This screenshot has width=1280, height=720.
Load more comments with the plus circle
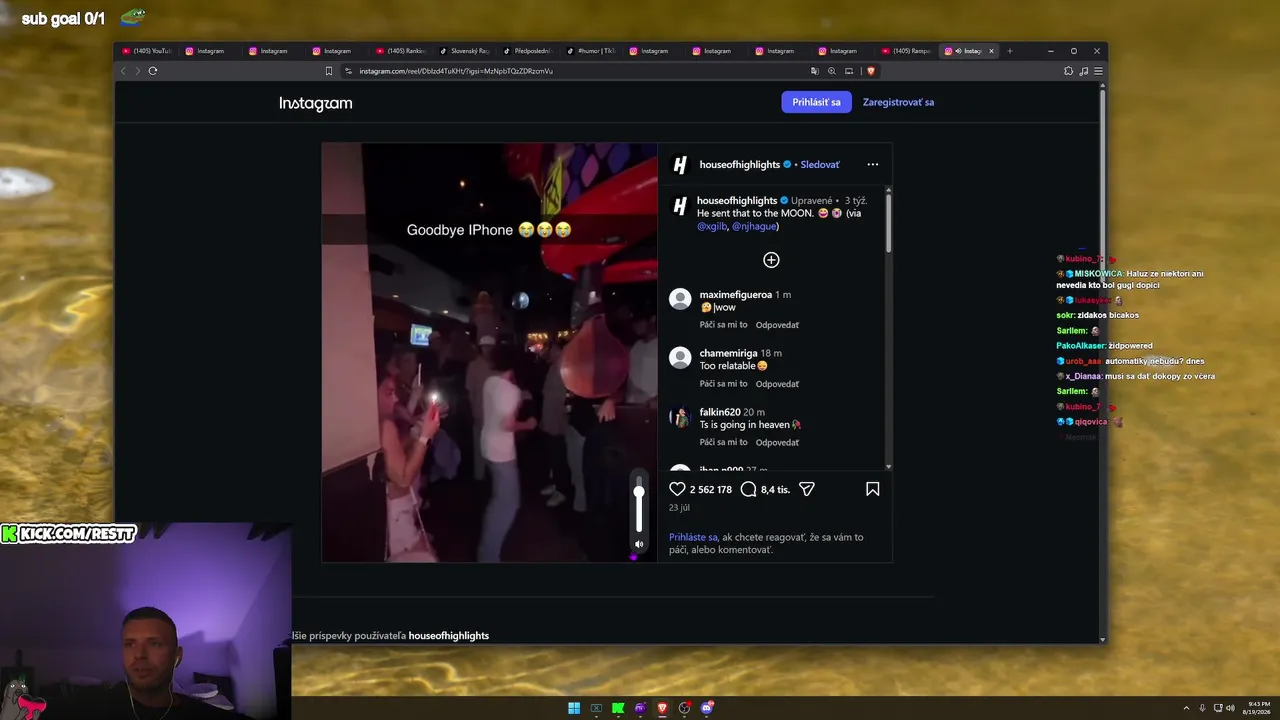(771, 260)
